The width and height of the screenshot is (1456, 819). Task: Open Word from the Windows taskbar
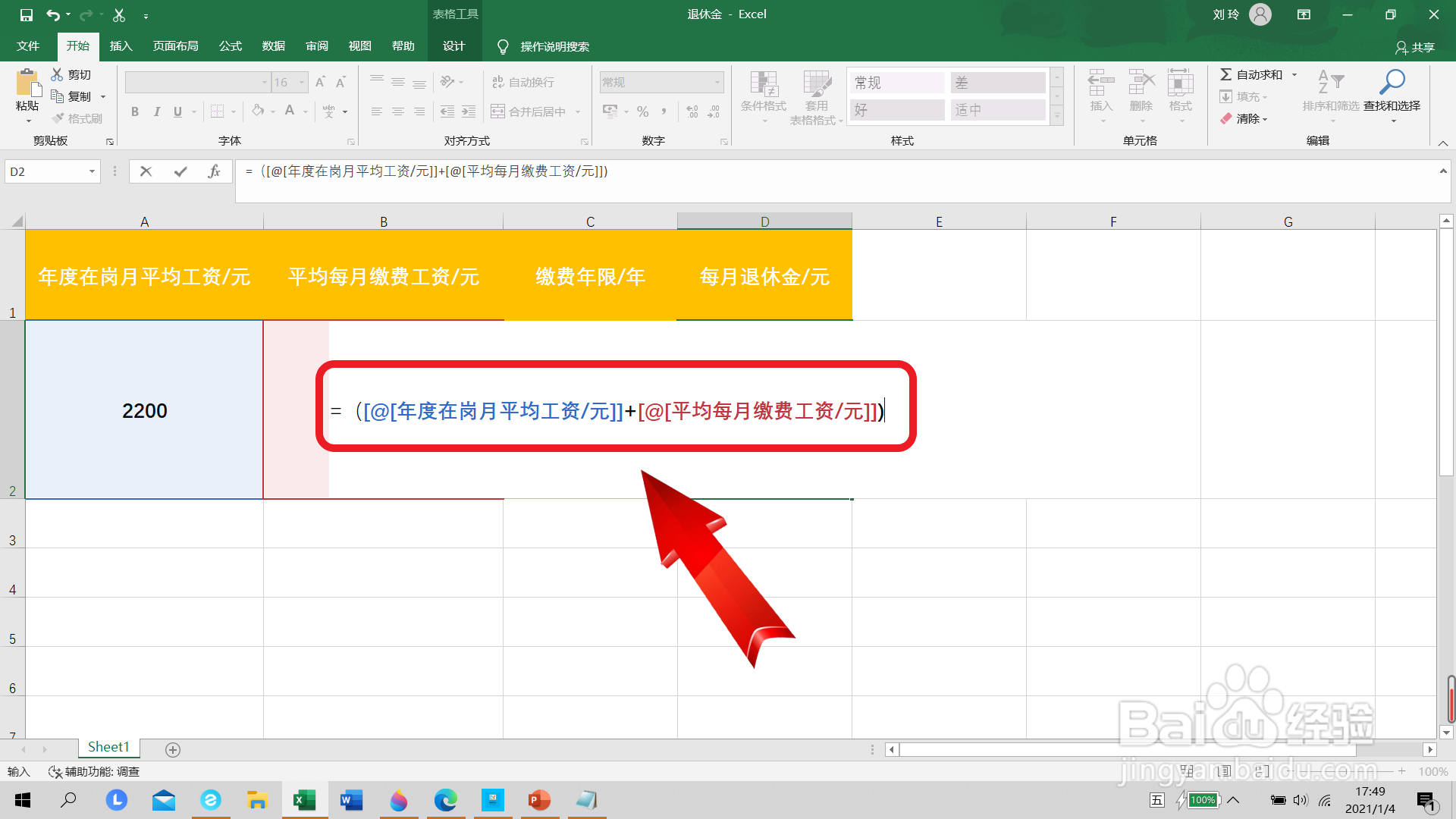[351, 800]
